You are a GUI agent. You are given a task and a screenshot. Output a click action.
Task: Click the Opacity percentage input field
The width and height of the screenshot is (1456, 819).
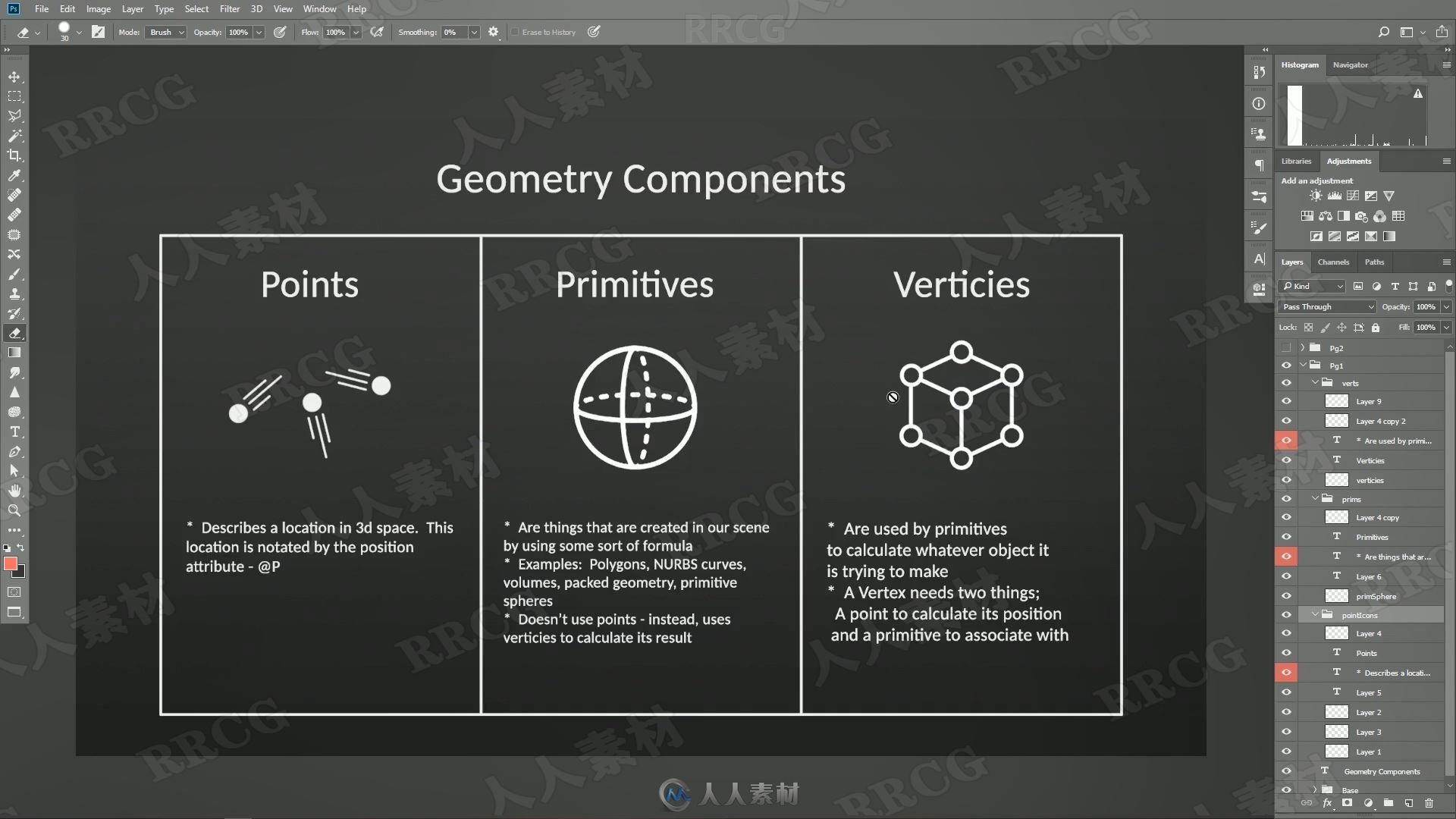[x=238, y=32]
